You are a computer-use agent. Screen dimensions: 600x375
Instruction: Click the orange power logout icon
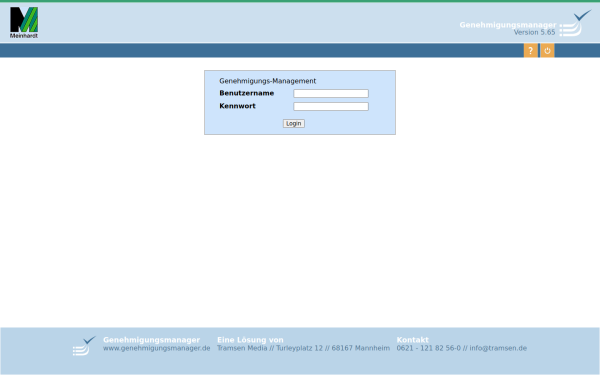point(547,51)
